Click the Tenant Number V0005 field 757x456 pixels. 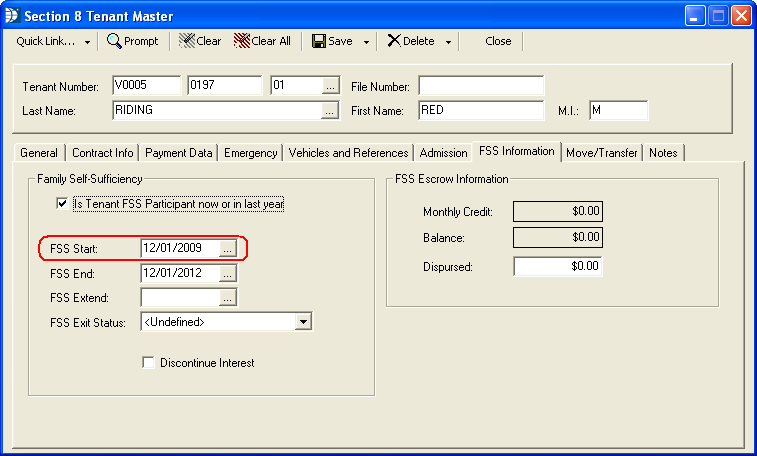(147, 85)
